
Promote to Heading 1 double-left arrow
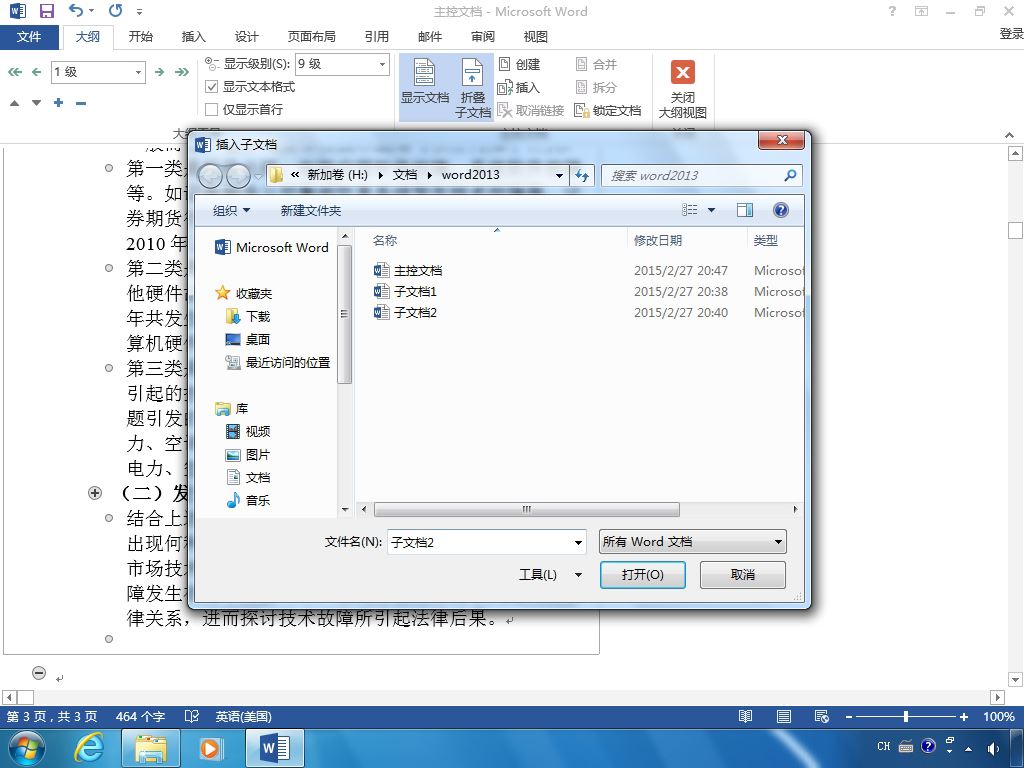(14, 72)
